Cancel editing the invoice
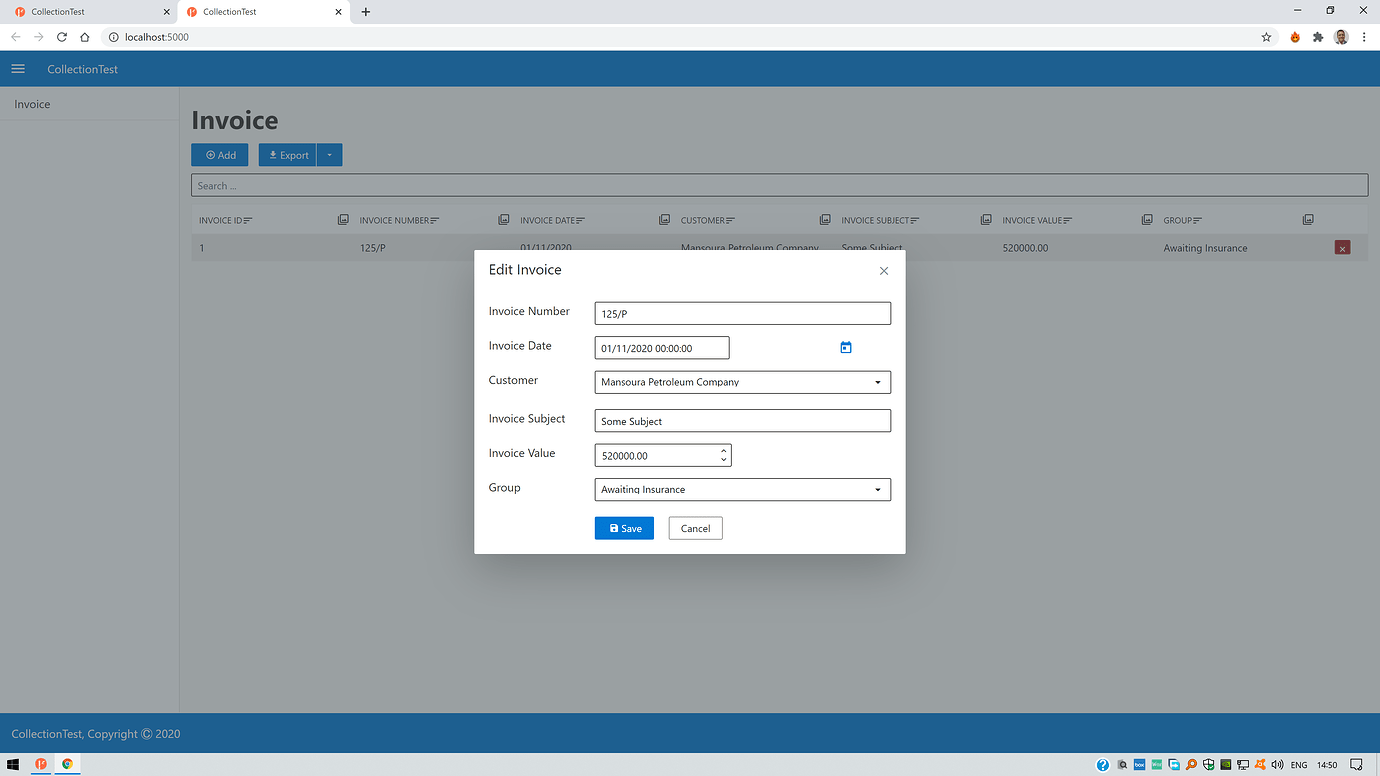This screenshot has width=1380, height=776. tap(695, 528)
